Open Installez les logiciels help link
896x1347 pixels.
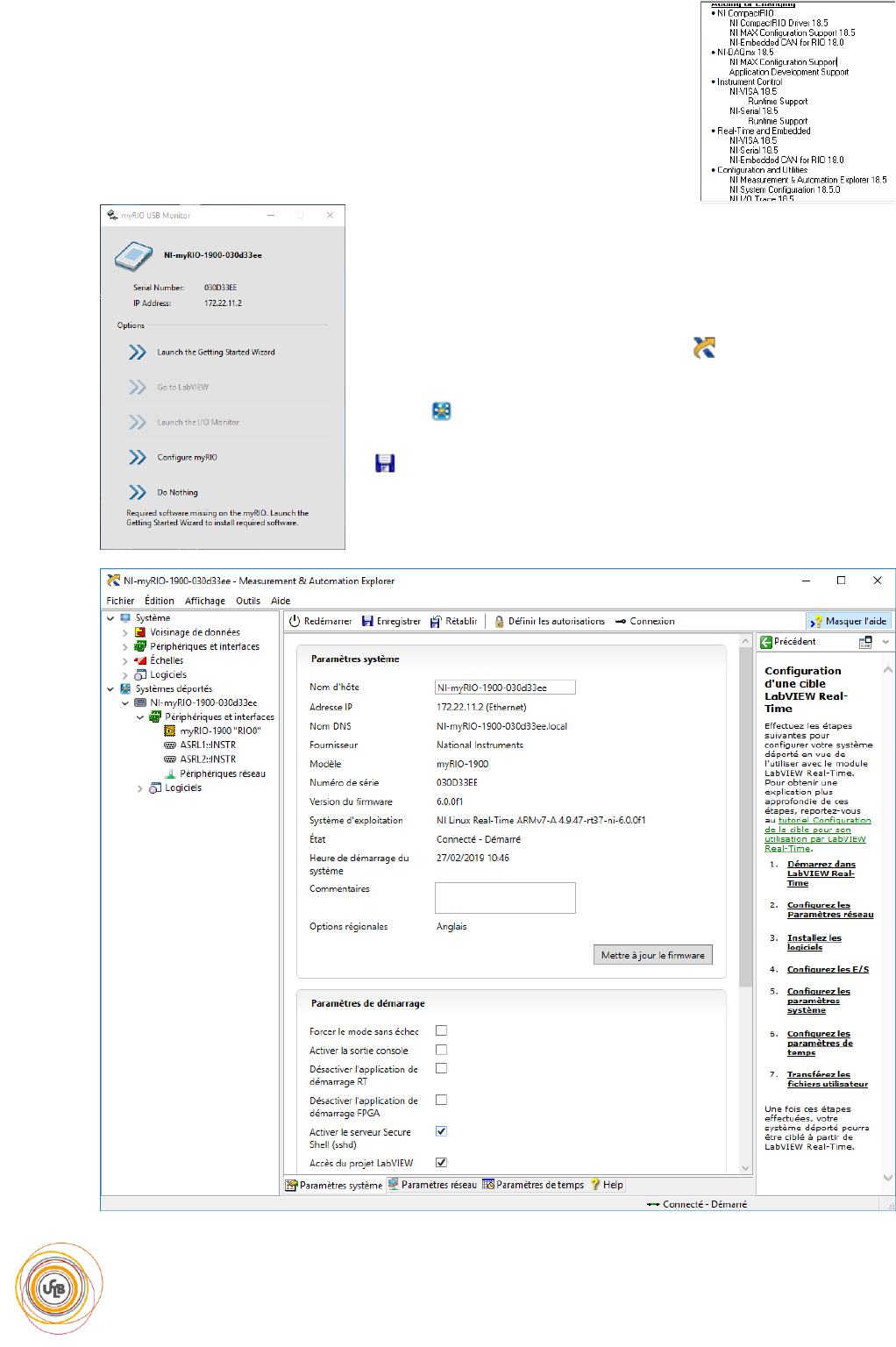click(x=814, y=942)
